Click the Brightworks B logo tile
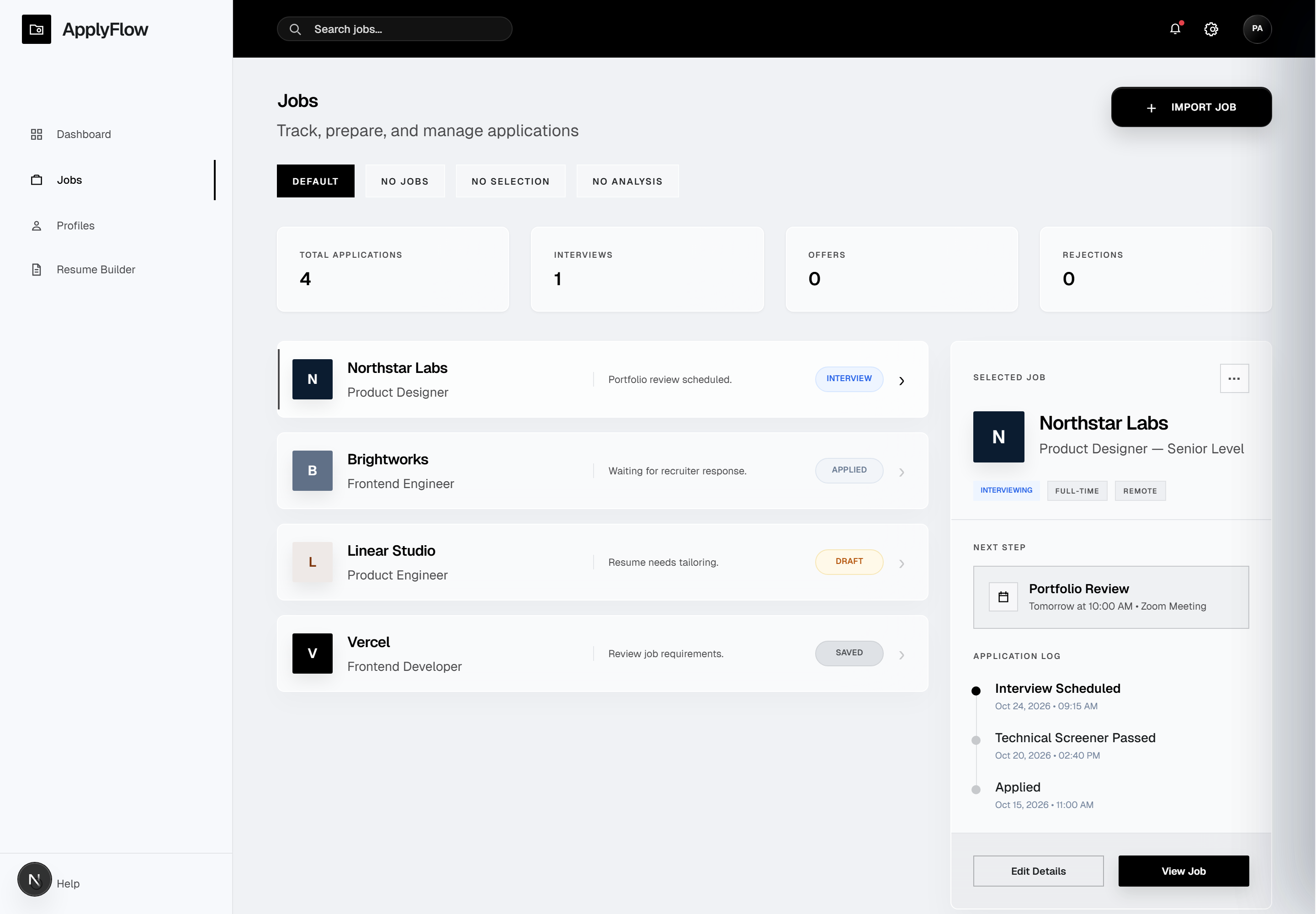1316x914 pixels. coord(312,471)
